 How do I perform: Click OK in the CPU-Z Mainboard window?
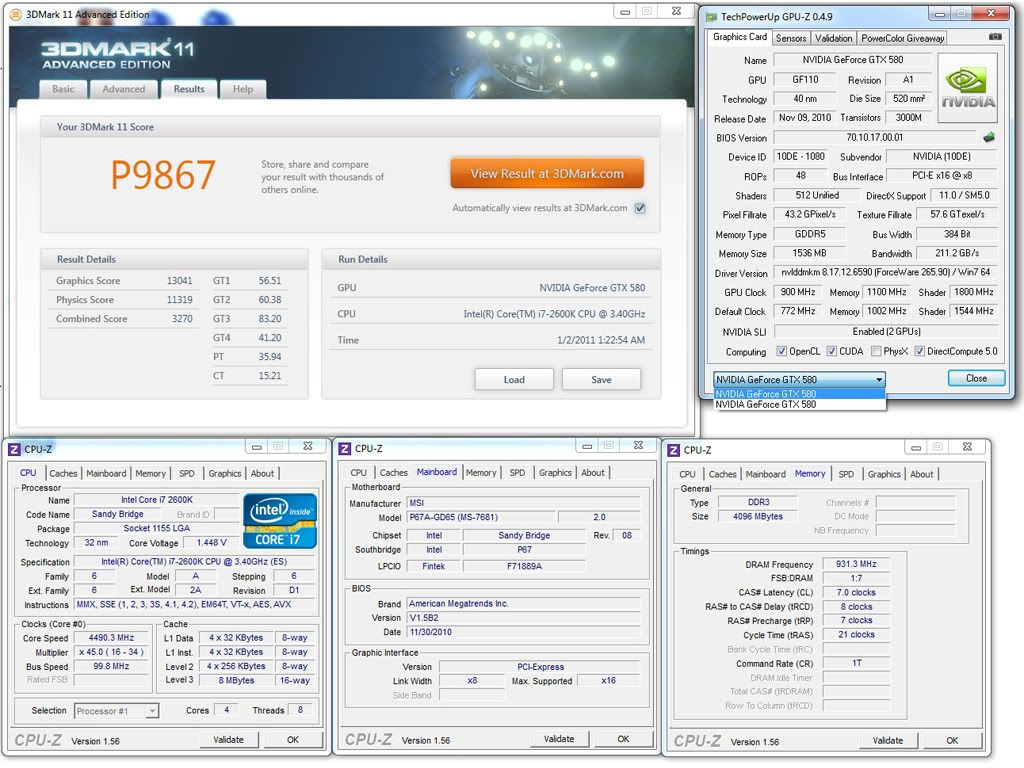tap(624, 739)
